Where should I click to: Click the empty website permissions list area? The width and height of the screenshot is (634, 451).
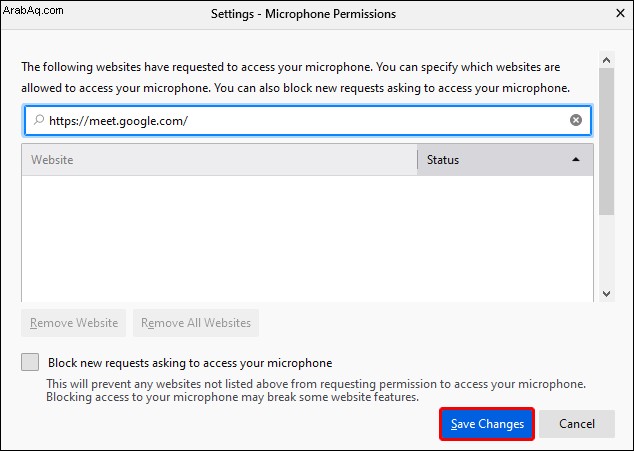pyautogui.click(x=308, y=239)
